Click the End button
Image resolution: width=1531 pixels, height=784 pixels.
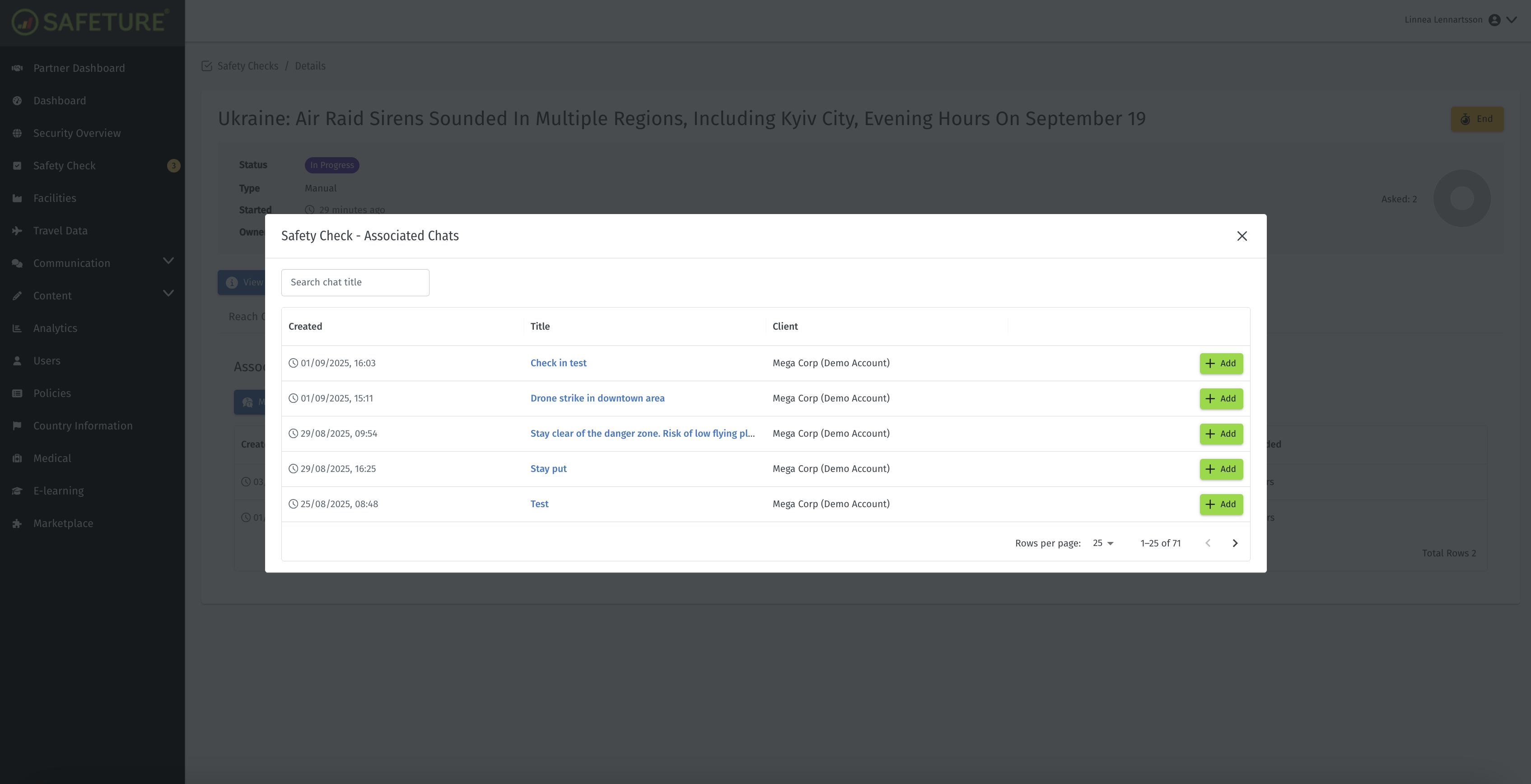coord(1478,118)
